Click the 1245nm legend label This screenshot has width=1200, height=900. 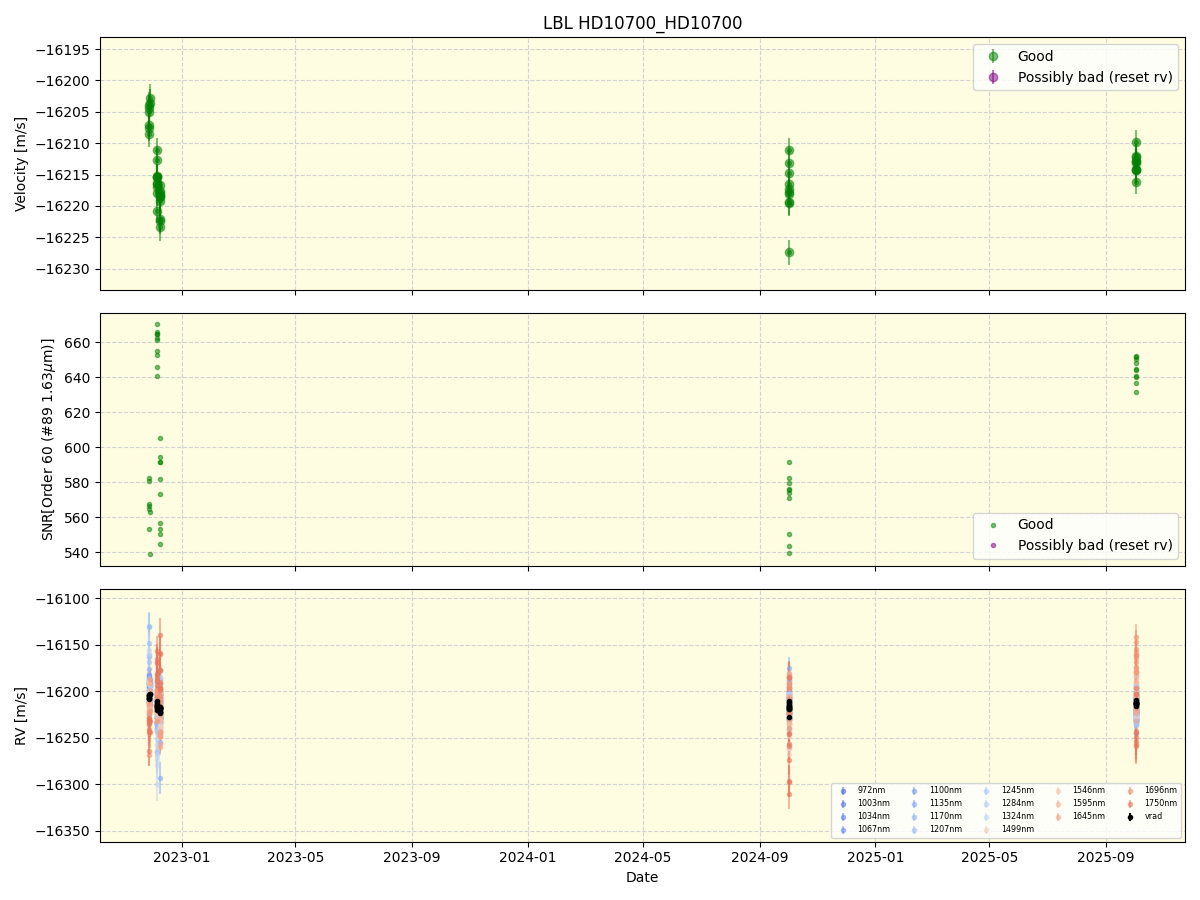[x=1018, y=790]
